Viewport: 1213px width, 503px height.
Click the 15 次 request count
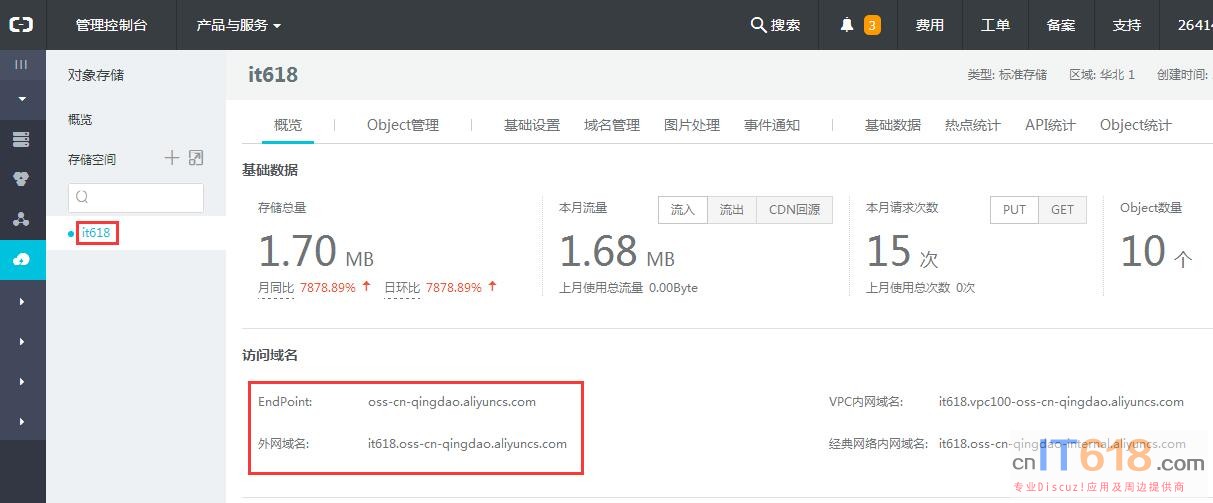(903, 252)
